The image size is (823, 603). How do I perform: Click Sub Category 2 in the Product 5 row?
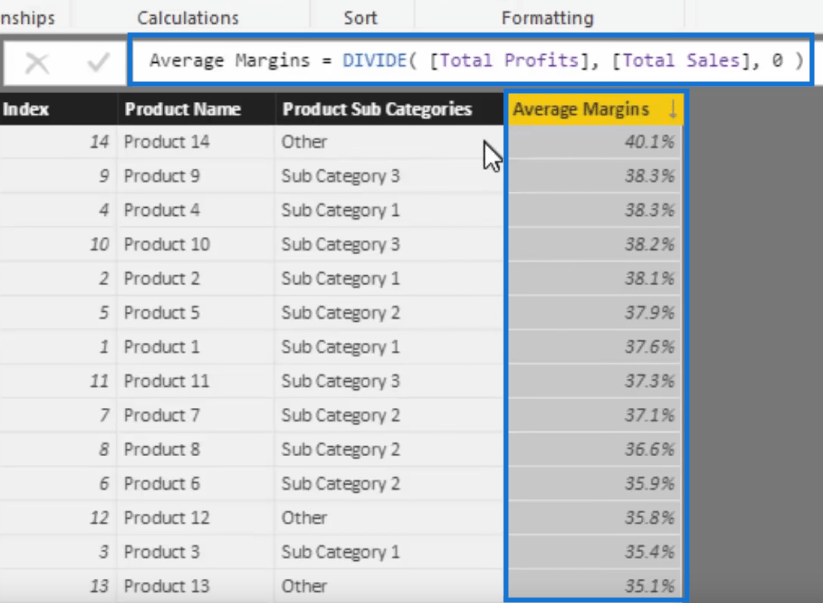[x=340, y=313]
